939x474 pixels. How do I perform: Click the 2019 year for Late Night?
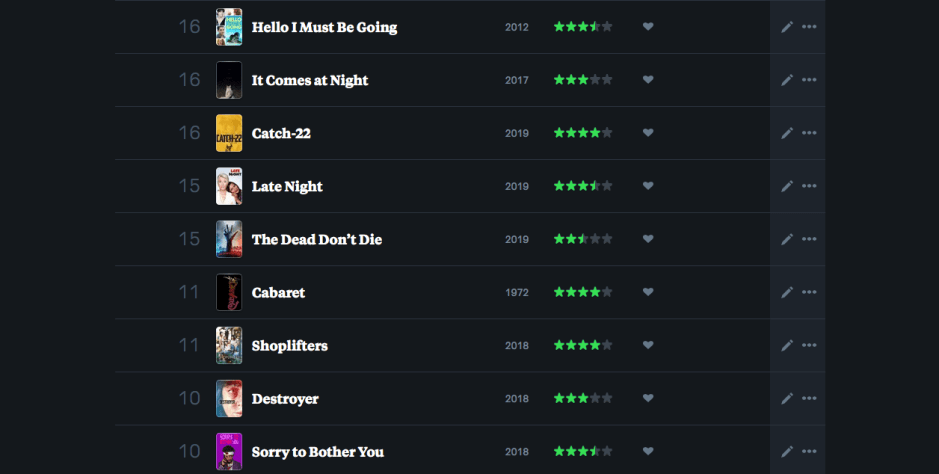(517, 187)
